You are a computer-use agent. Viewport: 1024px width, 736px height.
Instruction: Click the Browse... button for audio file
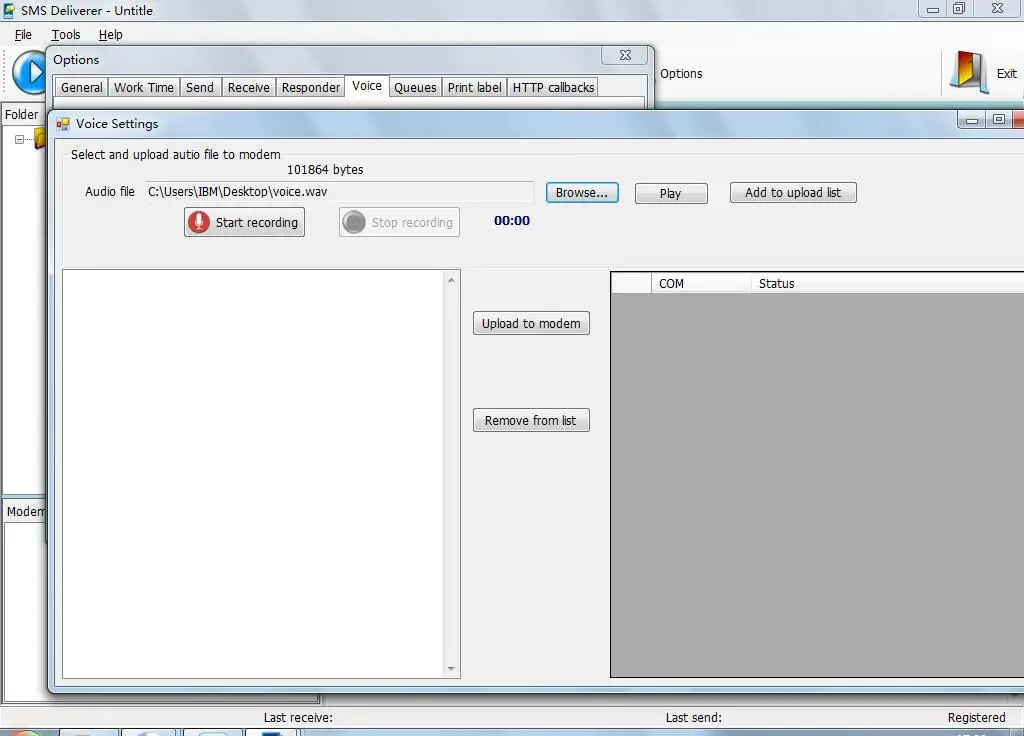click(x=582, y=193)
